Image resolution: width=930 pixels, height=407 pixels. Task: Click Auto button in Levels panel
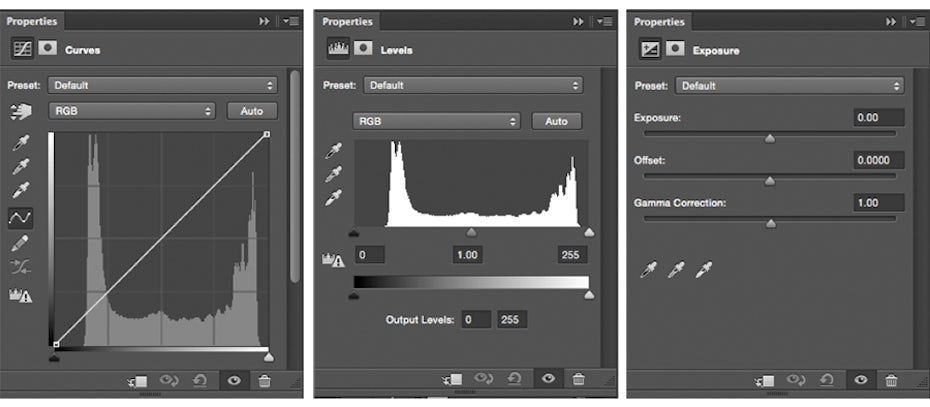pyautogui.click(x=556, y=121)
